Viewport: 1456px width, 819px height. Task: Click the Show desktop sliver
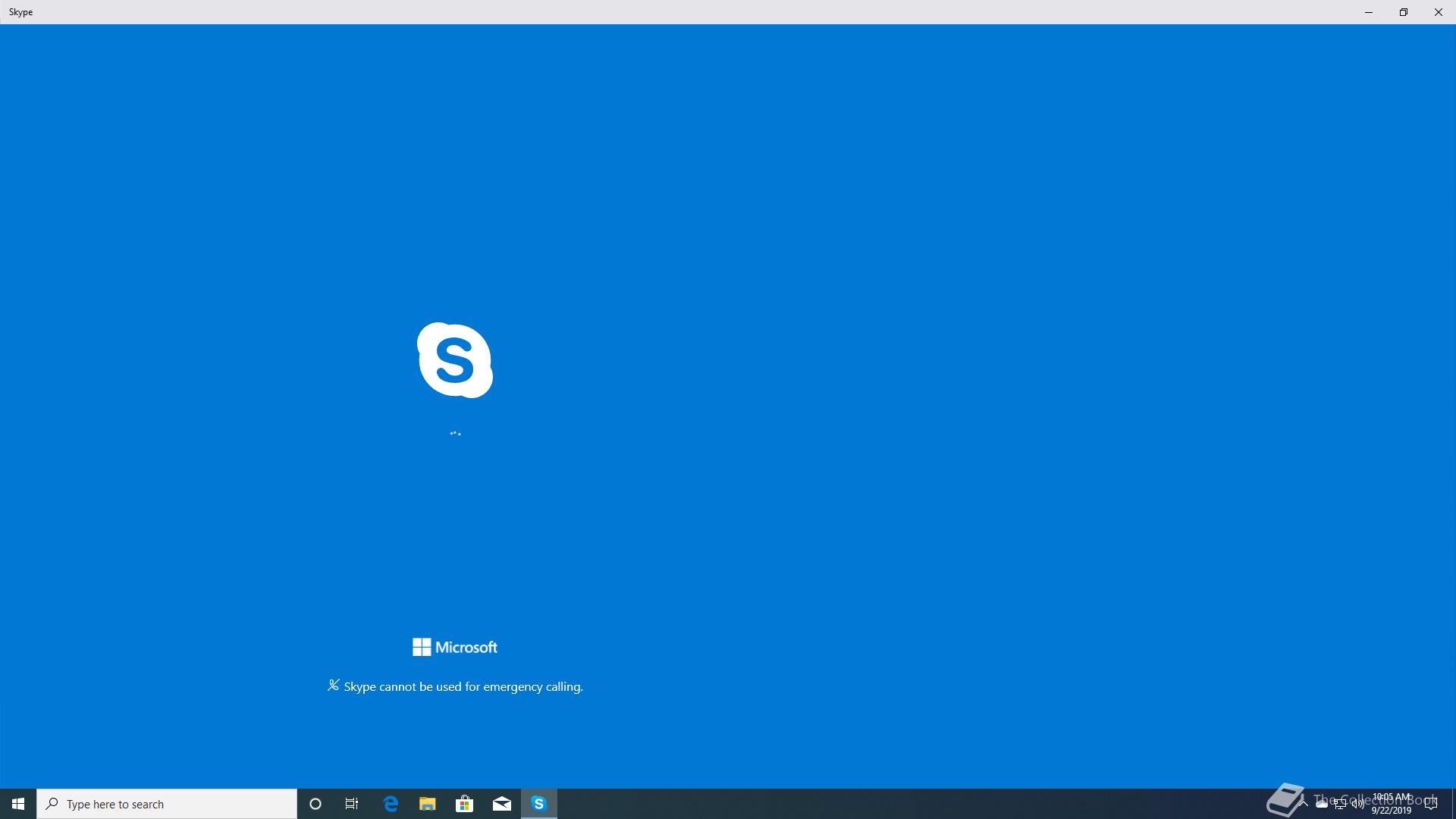1453,804
